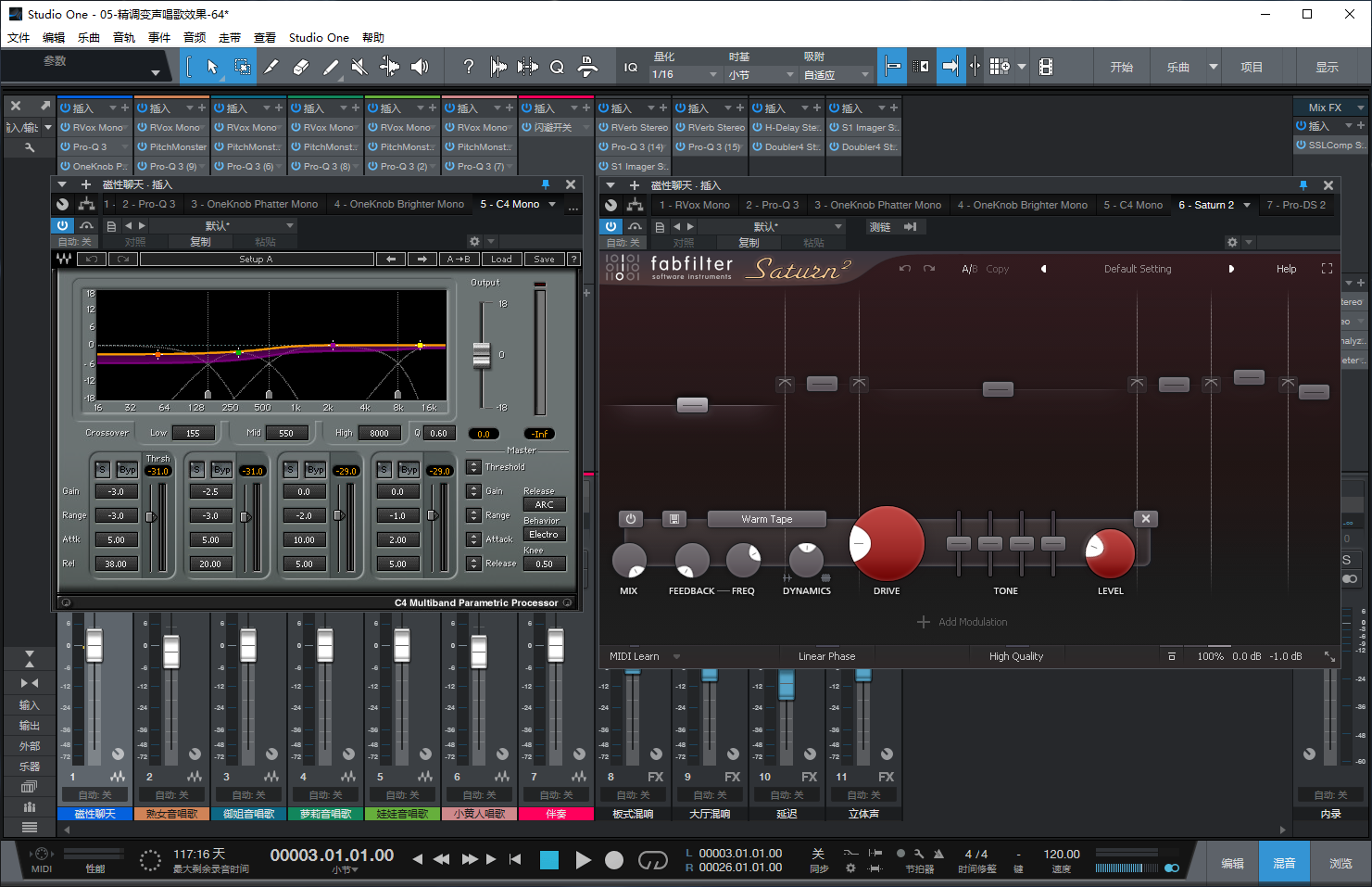Screen dimensions: 1372x887
Task: Select the Arrow tool in the toolbar
Action: click(212, 67)
